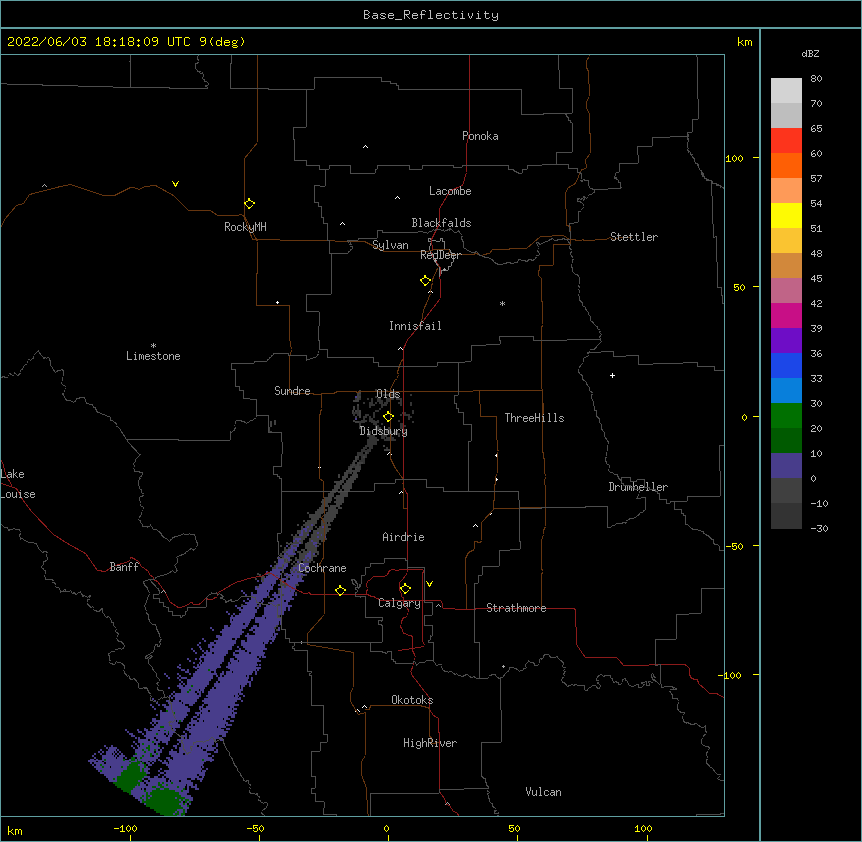The height and width of the screenshot is (842, 862).
Task: Pick the red swatch in the dBZ legend
Action: coord(786,140)
